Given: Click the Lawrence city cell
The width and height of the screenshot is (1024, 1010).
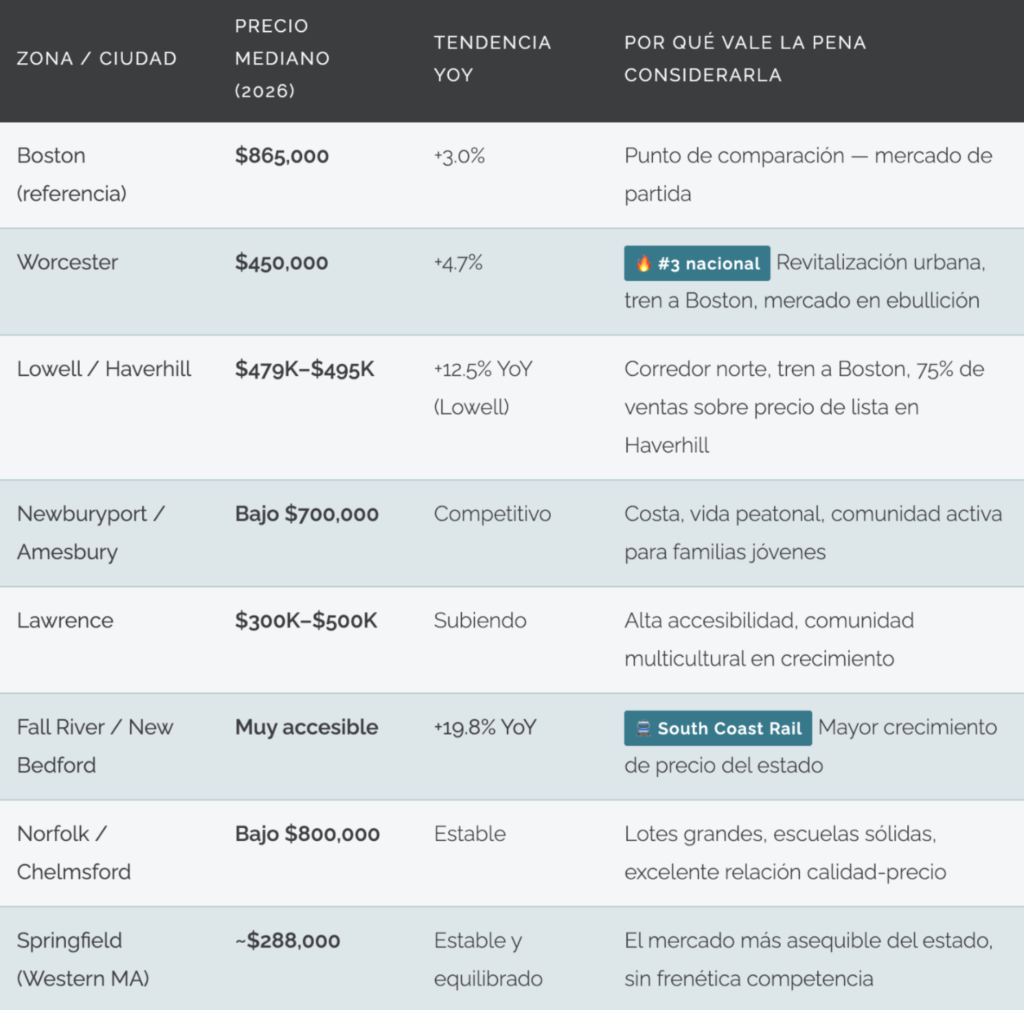Looking at the screenshot, I should [x=65, y=620].
